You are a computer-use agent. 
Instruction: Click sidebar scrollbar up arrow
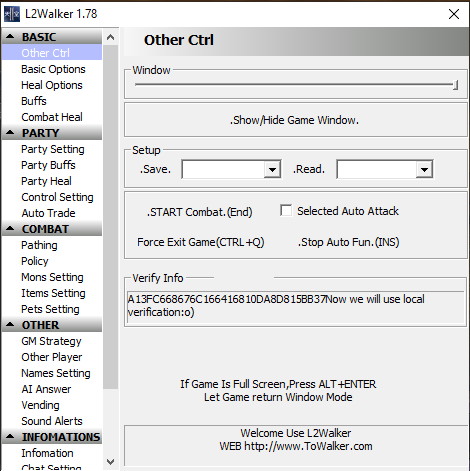point(111,37)
